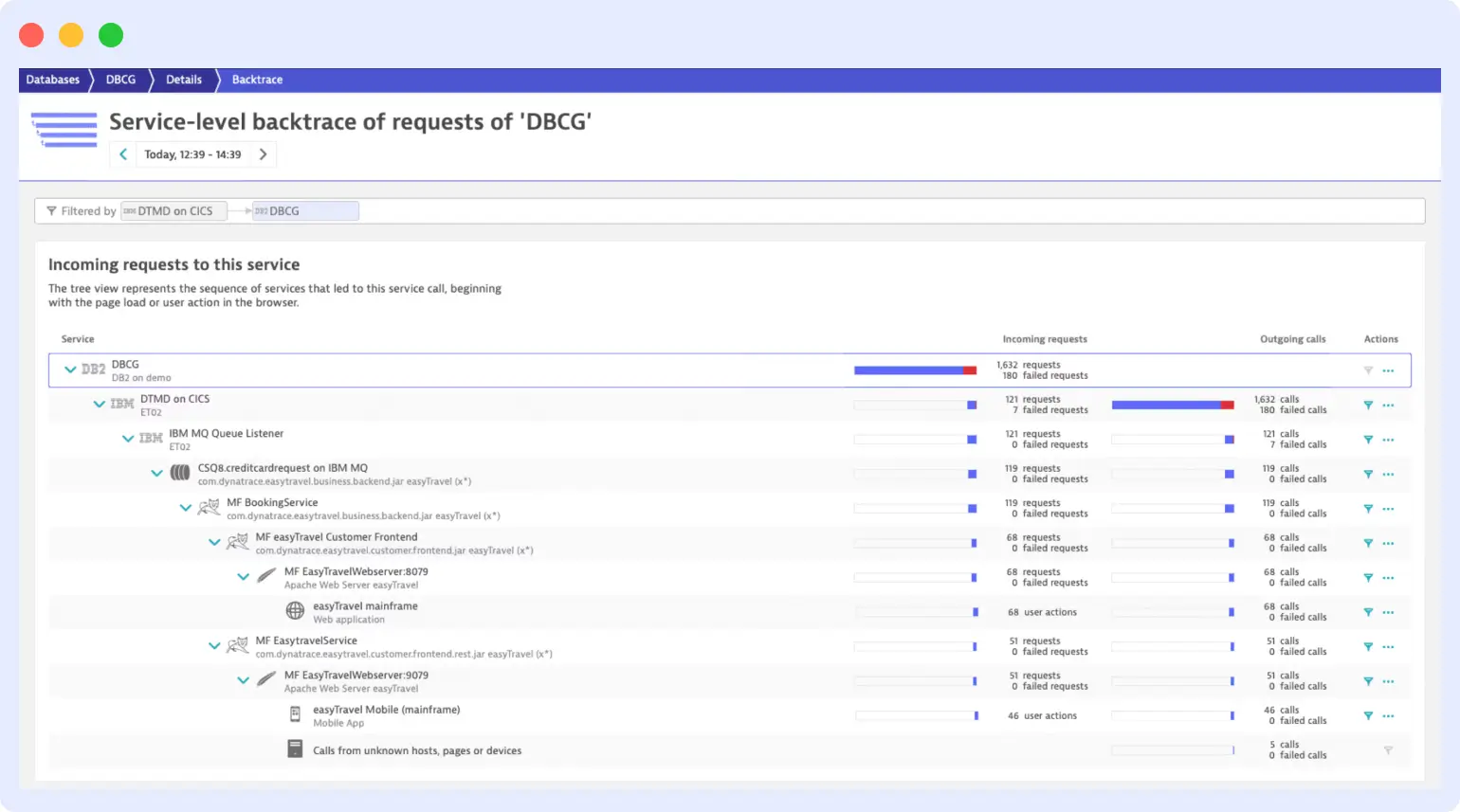Open MF BookingService service name
Screen dimensions: 1460x812
coord(272,503)
